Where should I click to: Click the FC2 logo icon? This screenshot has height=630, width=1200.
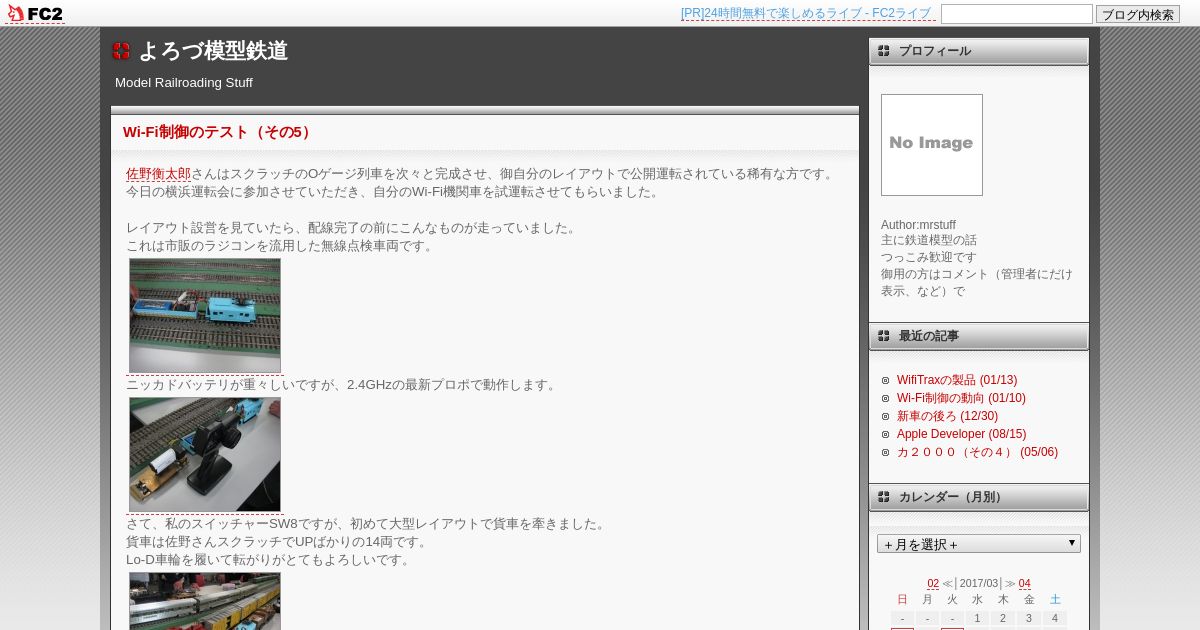click(35, 13)
